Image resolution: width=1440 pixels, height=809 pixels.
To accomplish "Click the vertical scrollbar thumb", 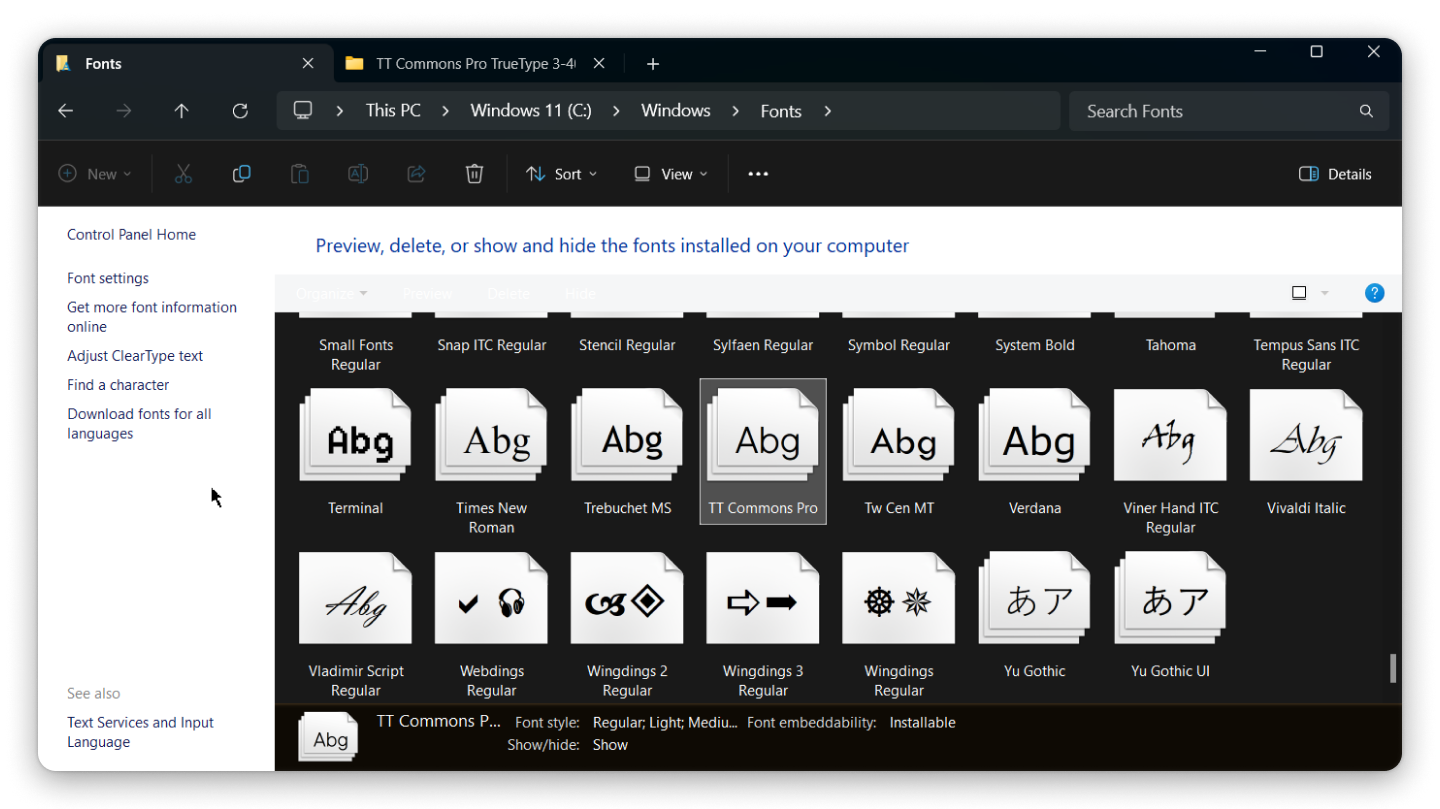I will pyautogui.click(x=1393, y=668).
